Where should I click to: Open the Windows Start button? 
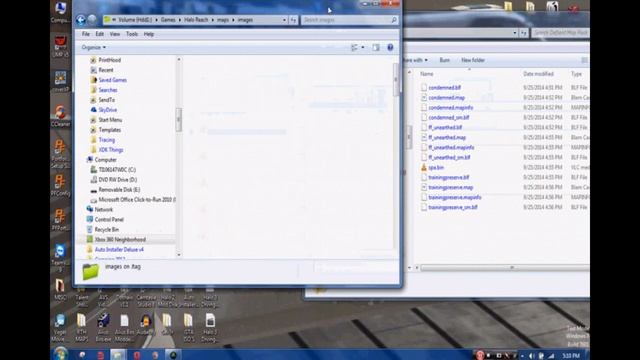click(60, 354)
